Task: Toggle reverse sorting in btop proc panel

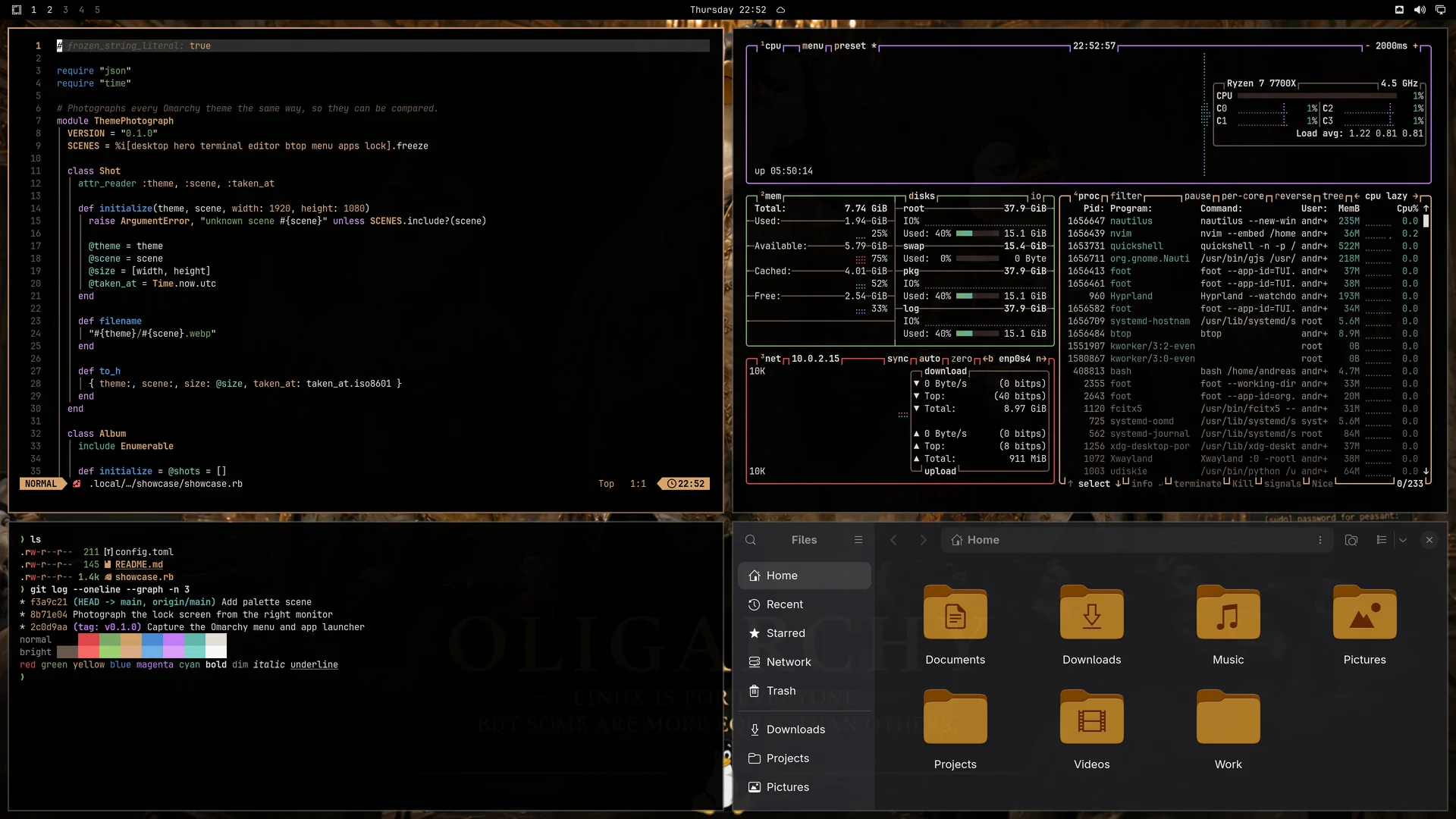Action: [x=1293, y=196]
